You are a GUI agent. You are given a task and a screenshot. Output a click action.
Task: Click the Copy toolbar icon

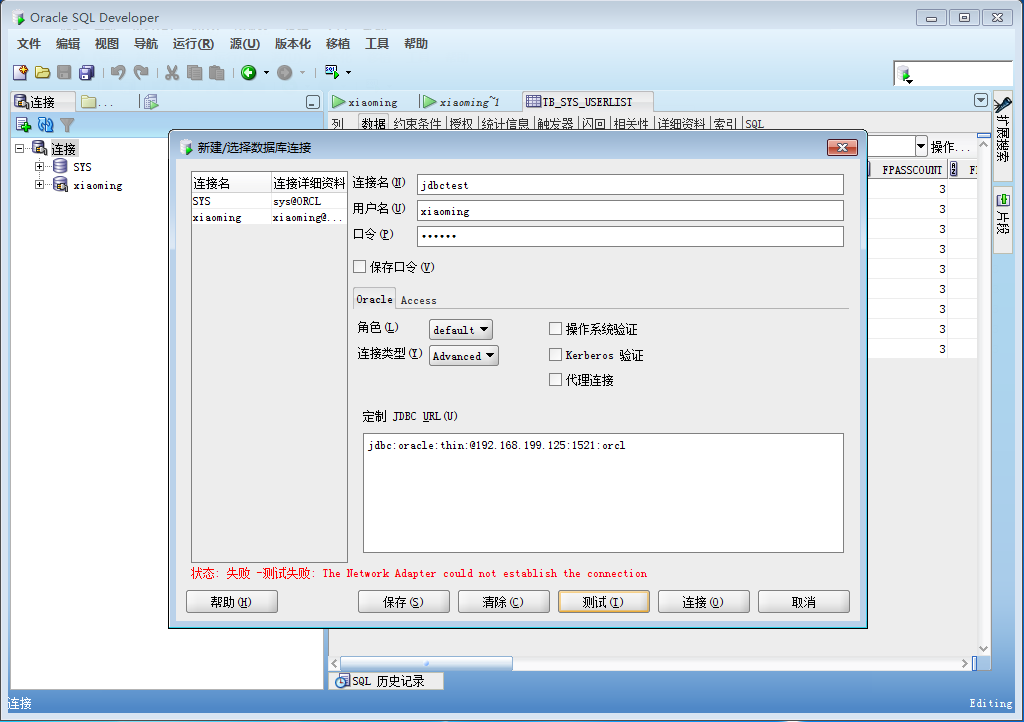coord(194,72)
